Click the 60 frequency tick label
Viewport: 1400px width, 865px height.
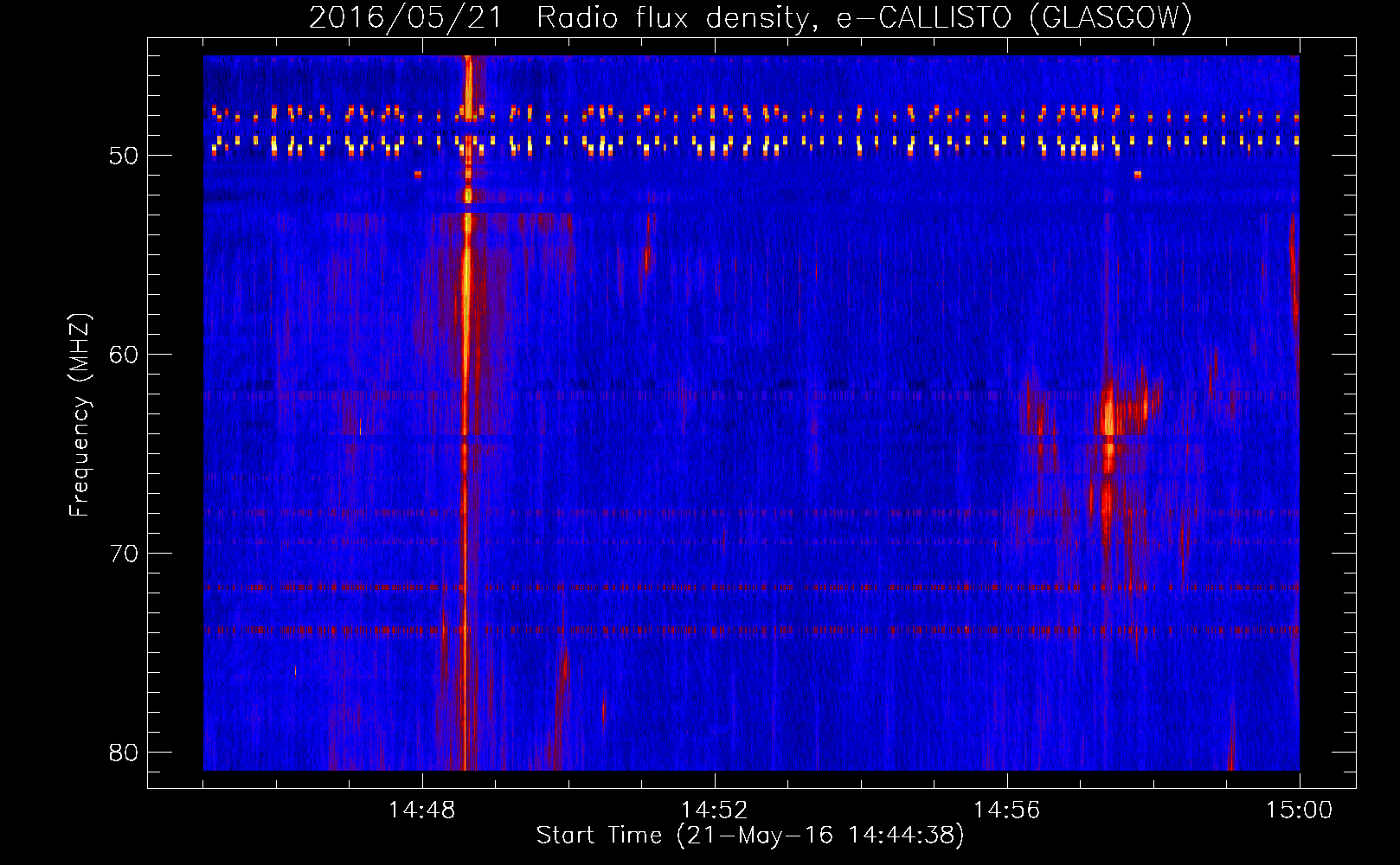[125, 355]
